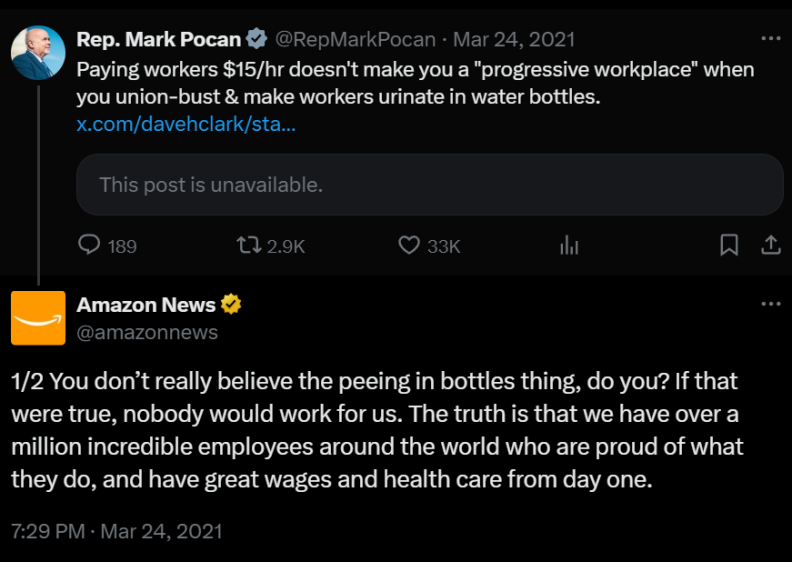Screen dimensions: 792x562
Task: Click the @RepMarkPocan handle
Action: [x=355, y=40]
